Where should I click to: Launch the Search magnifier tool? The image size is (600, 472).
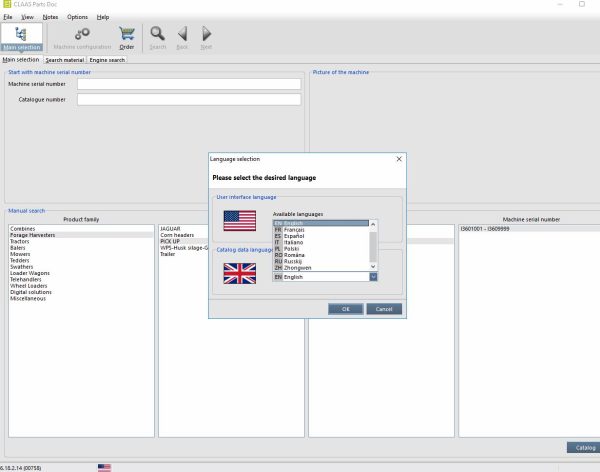(157, 38)
